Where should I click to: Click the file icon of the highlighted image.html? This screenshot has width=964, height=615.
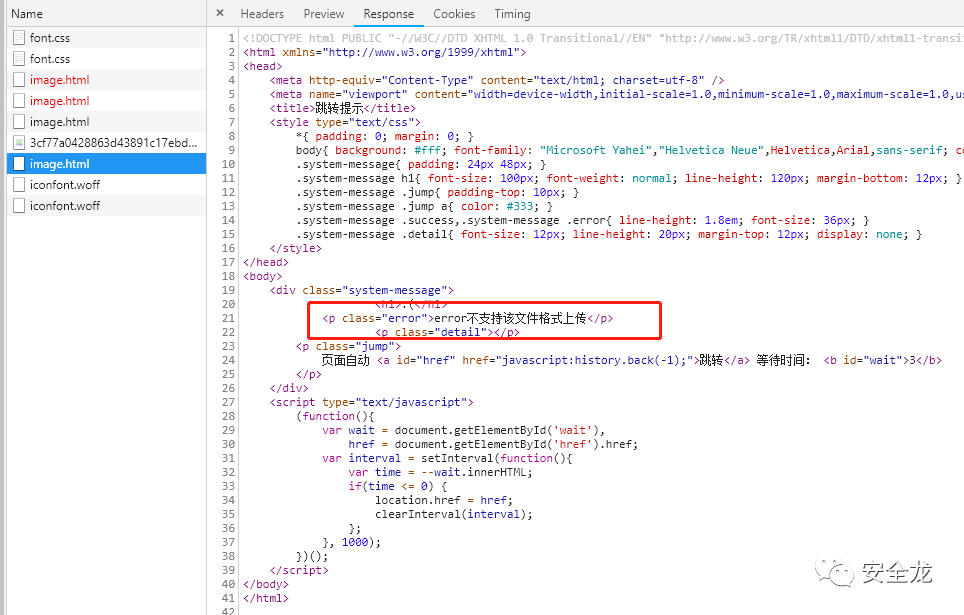(x=19, y=164)
